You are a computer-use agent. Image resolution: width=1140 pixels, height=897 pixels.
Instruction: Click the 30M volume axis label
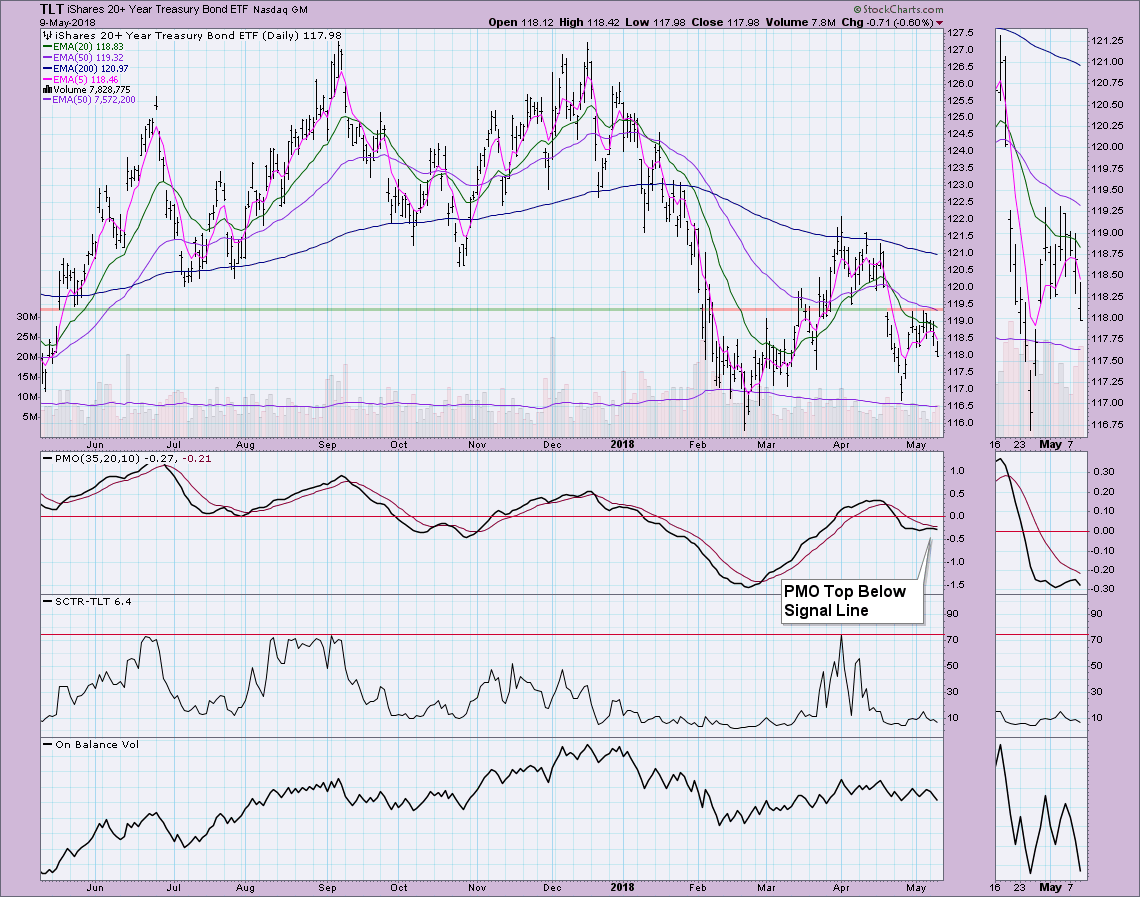tap(28, 317)
